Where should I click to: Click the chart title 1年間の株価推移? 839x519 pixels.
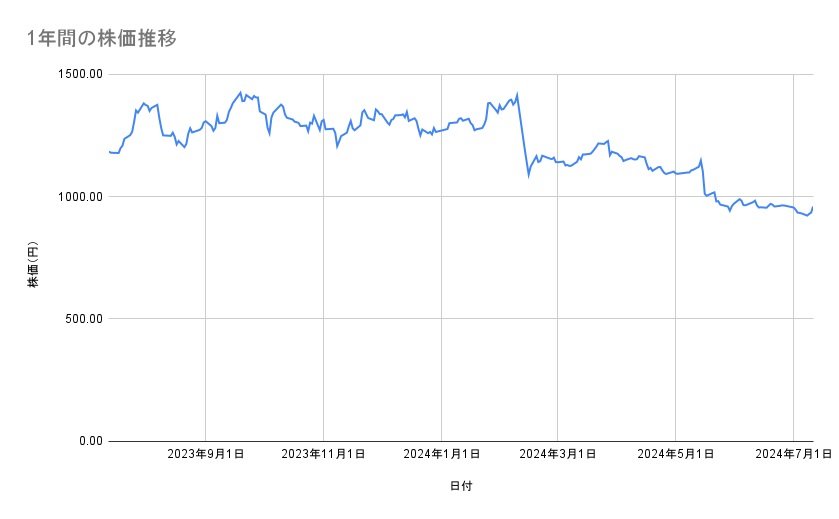103,38
